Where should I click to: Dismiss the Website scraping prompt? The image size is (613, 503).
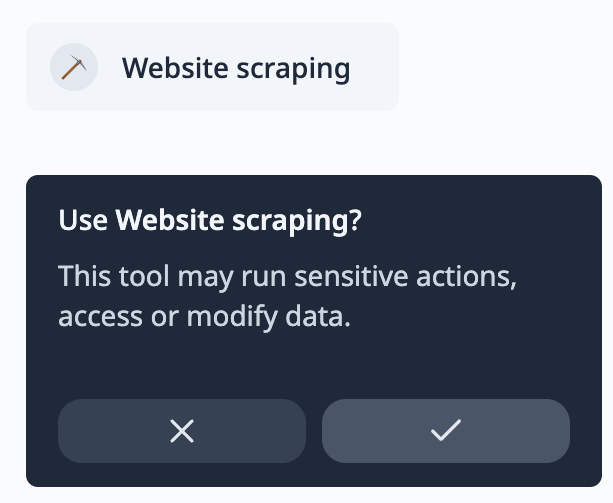pyautogui.click(x=182, y=431)
